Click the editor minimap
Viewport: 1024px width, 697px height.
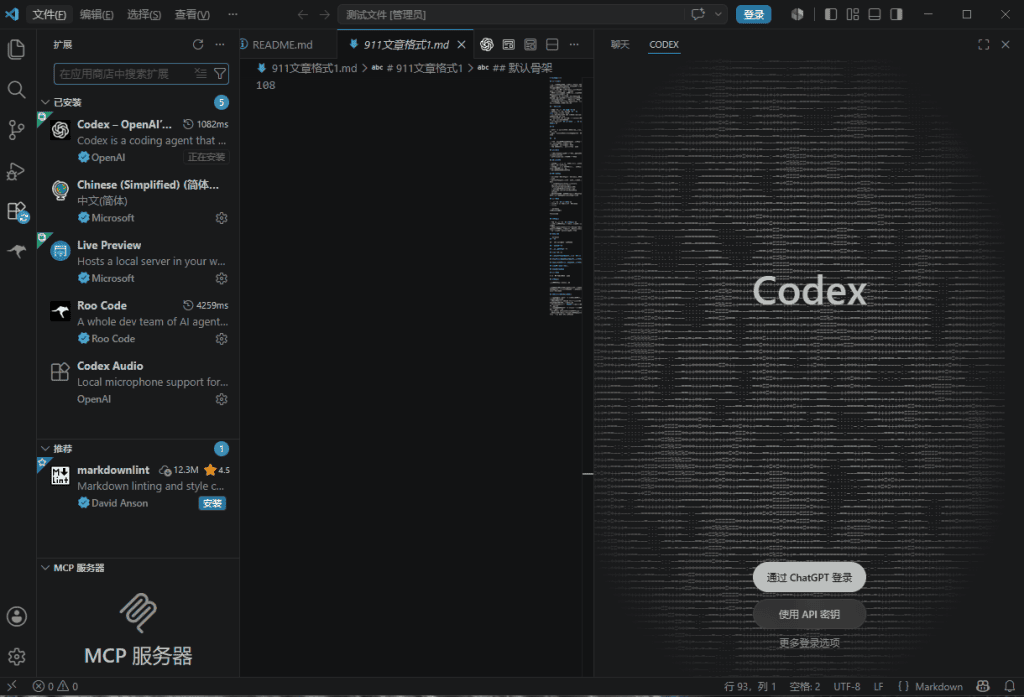(x=566, y=196)
